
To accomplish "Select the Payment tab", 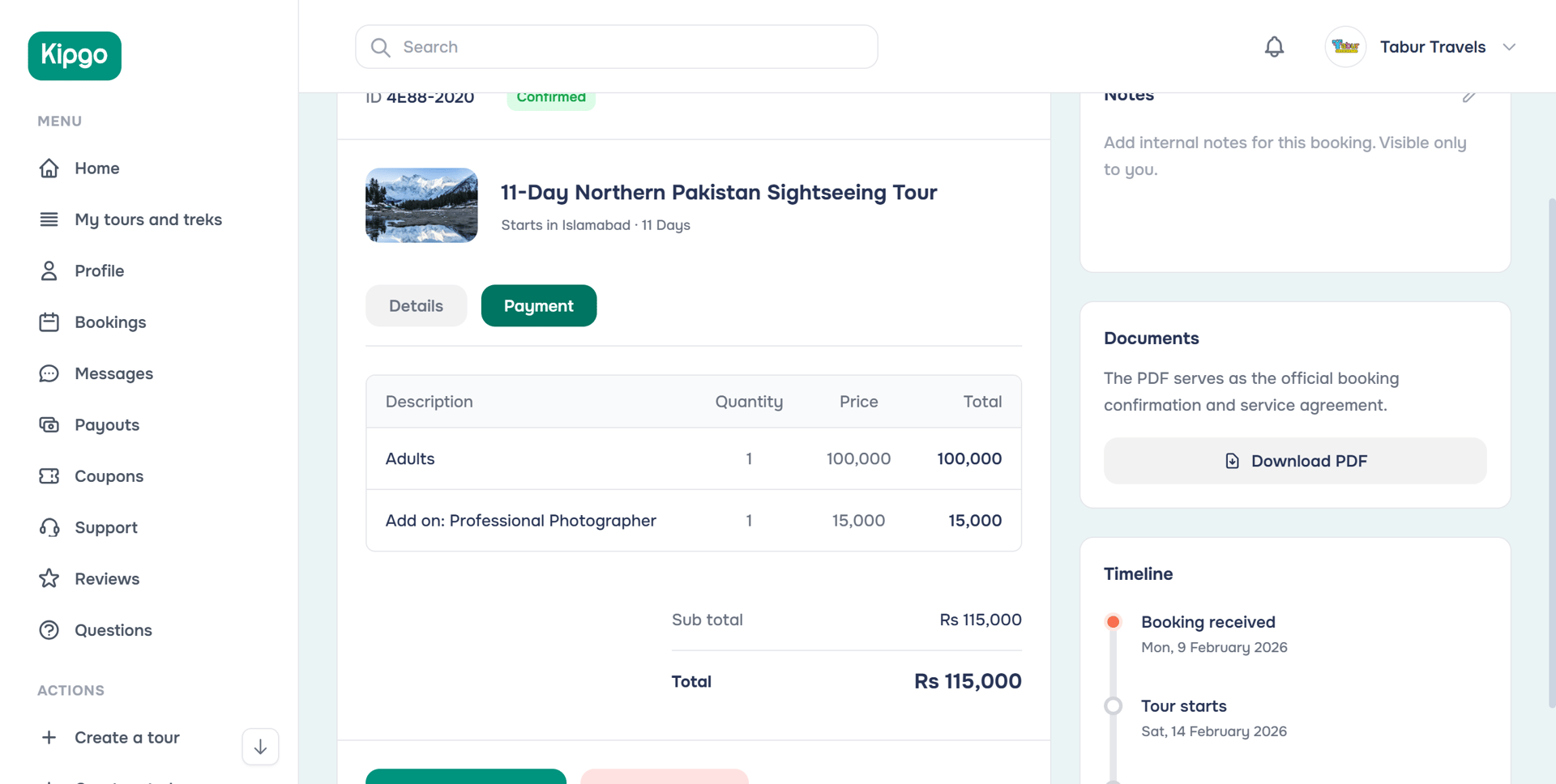I will [539, 305].
